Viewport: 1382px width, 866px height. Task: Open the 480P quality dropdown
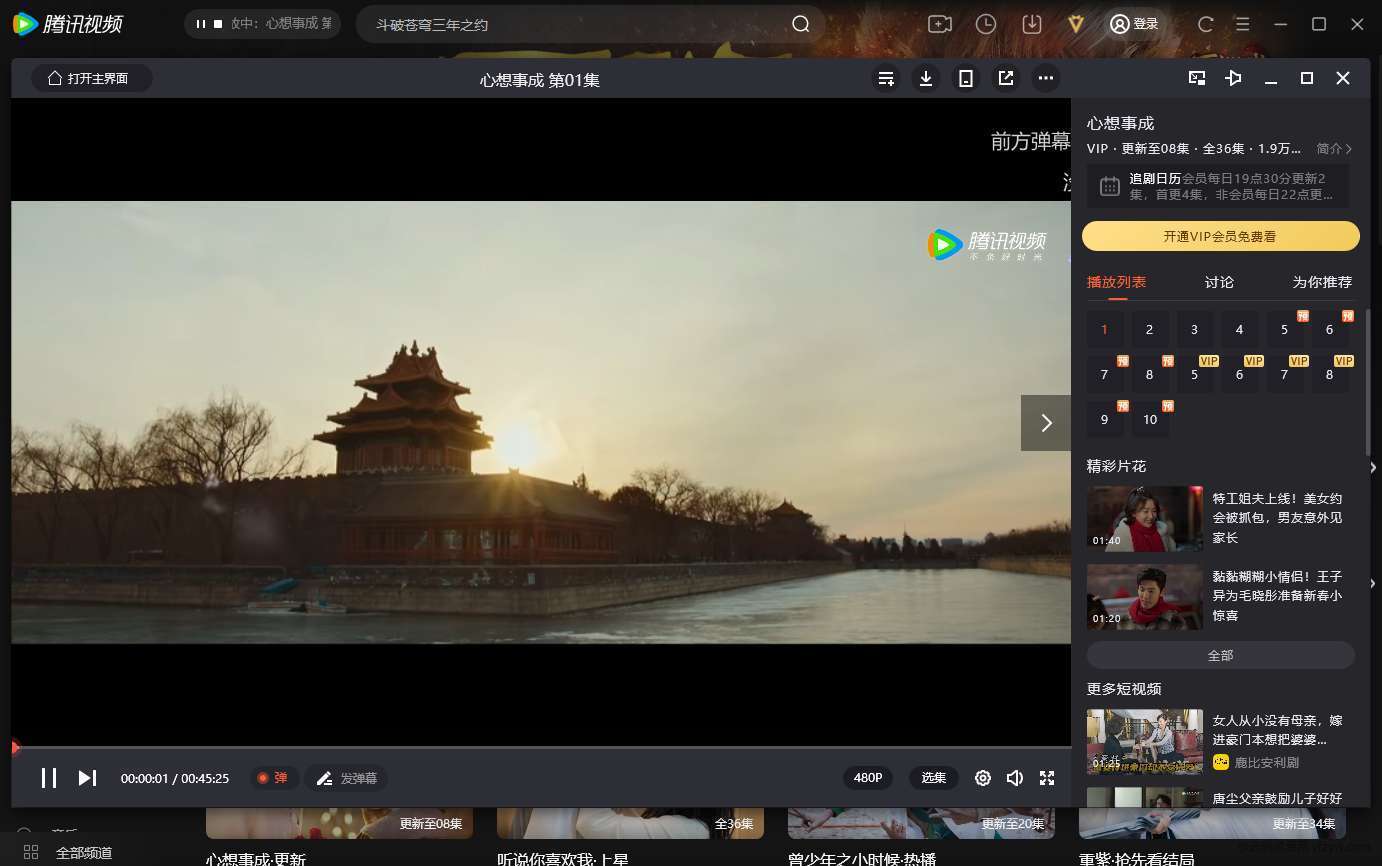(868, 778)
